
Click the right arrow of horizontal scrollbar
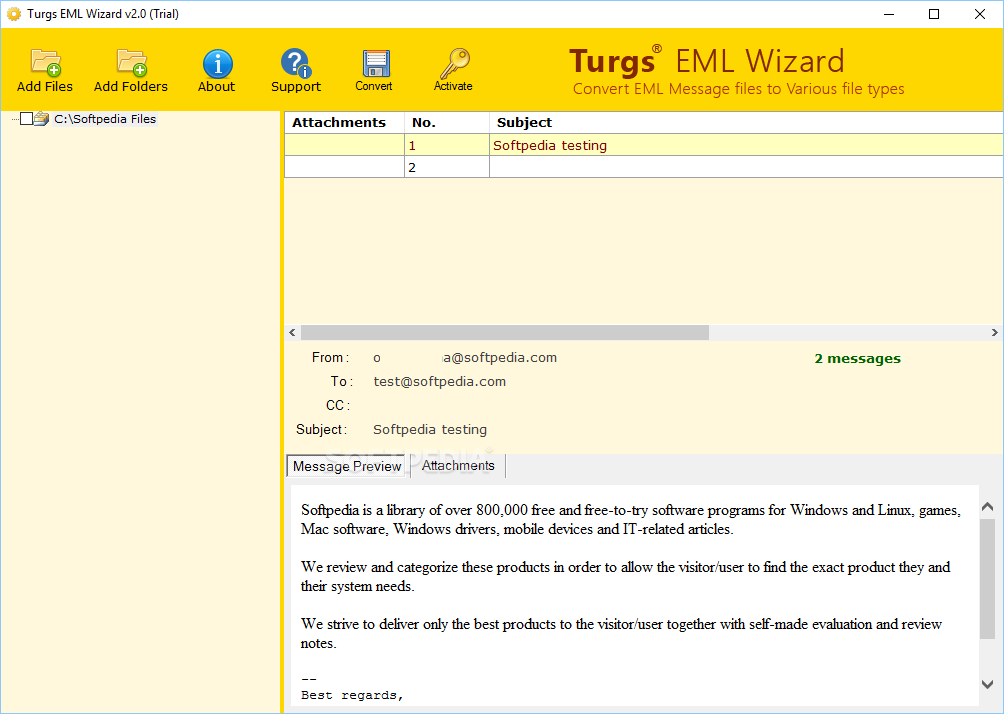pos(994,332)
